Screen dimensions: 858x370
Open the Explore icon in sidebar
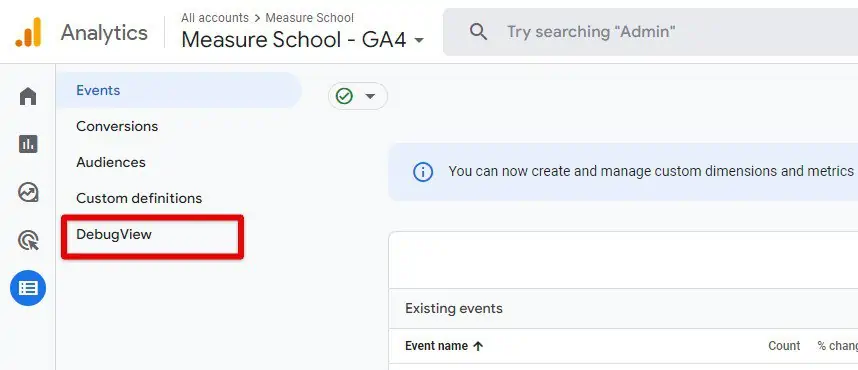pos(28,193)
